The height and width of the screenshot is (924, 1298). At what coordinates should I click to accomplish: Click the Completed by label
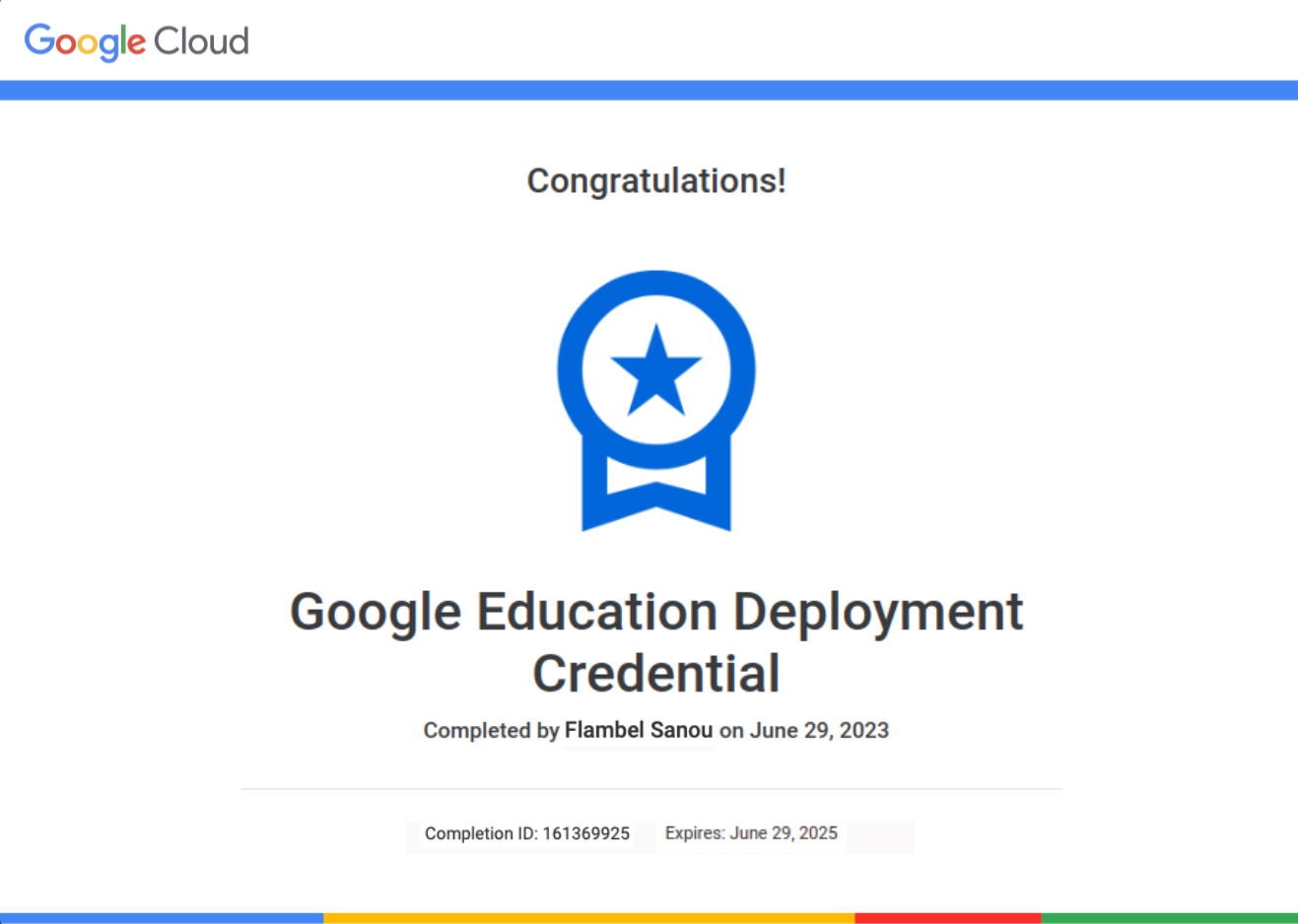(x=491, y=730)
